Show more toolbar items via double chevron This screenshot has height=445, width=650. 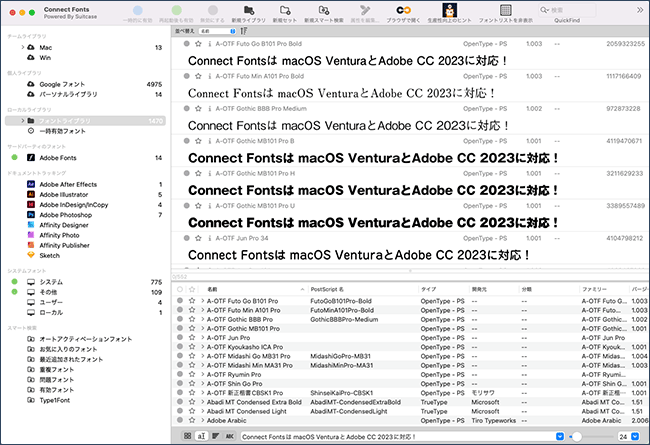point(640,10)
